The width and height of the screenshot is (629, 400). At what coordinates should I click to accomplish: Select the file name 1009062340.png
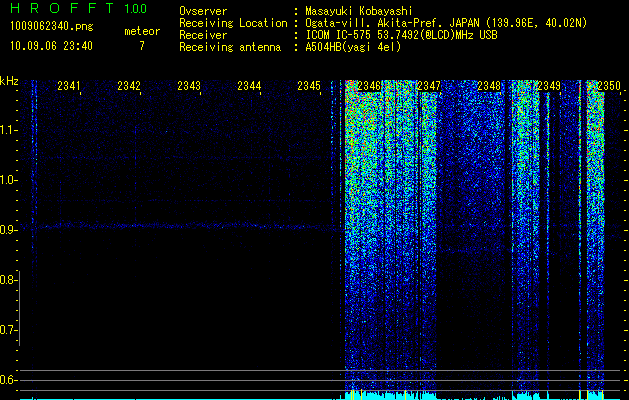tap(52, 26)
